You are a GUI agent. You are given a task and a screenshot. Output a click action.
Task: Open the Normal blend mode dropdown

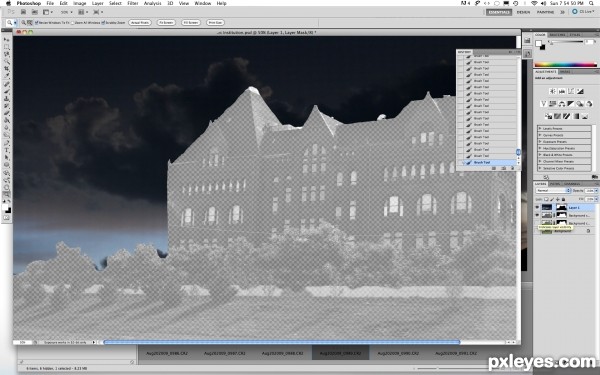(x=553, y=191)
